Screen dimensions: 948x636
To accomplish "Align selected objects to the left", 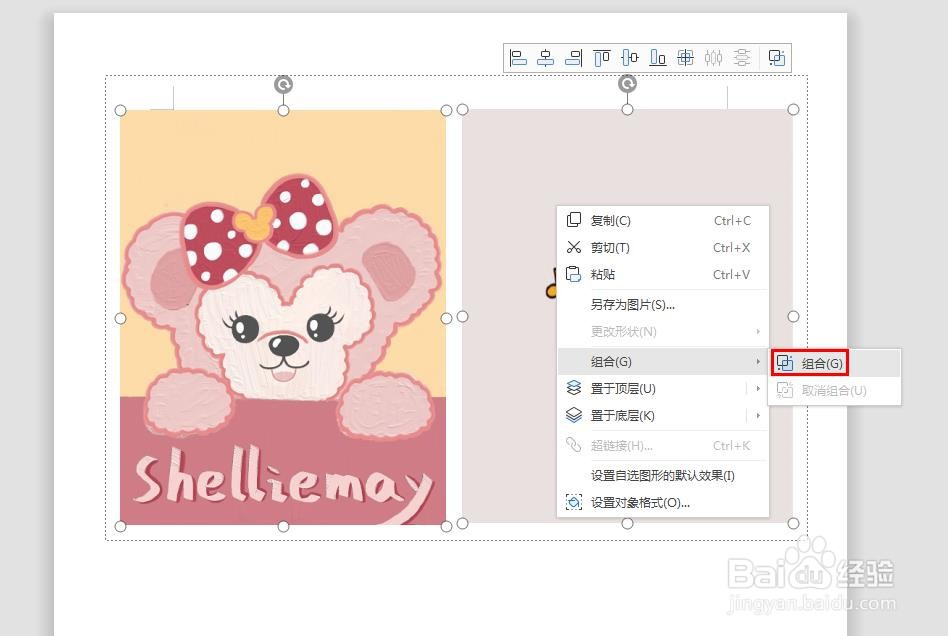I will click(x=518, y=58).
